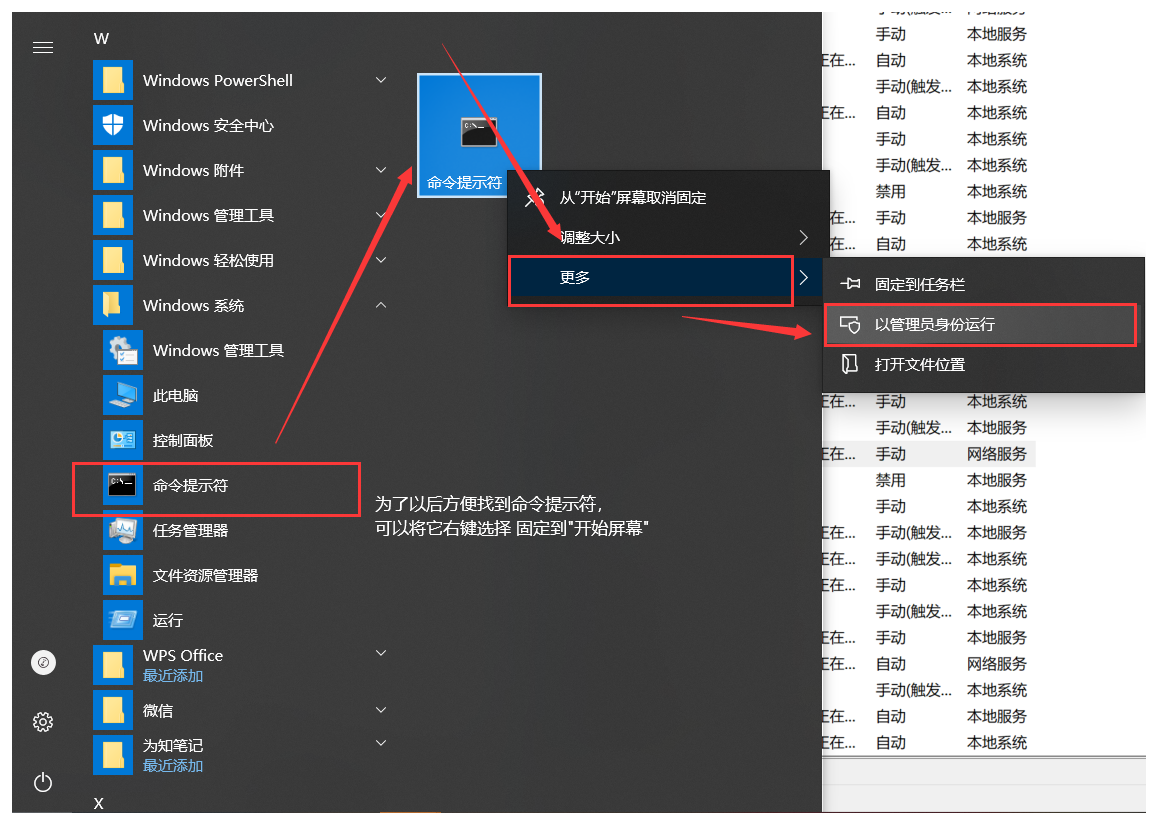Click the Windows 轻松使用 folder icon
Screen dimensions: 1158x825
[113, 260]
